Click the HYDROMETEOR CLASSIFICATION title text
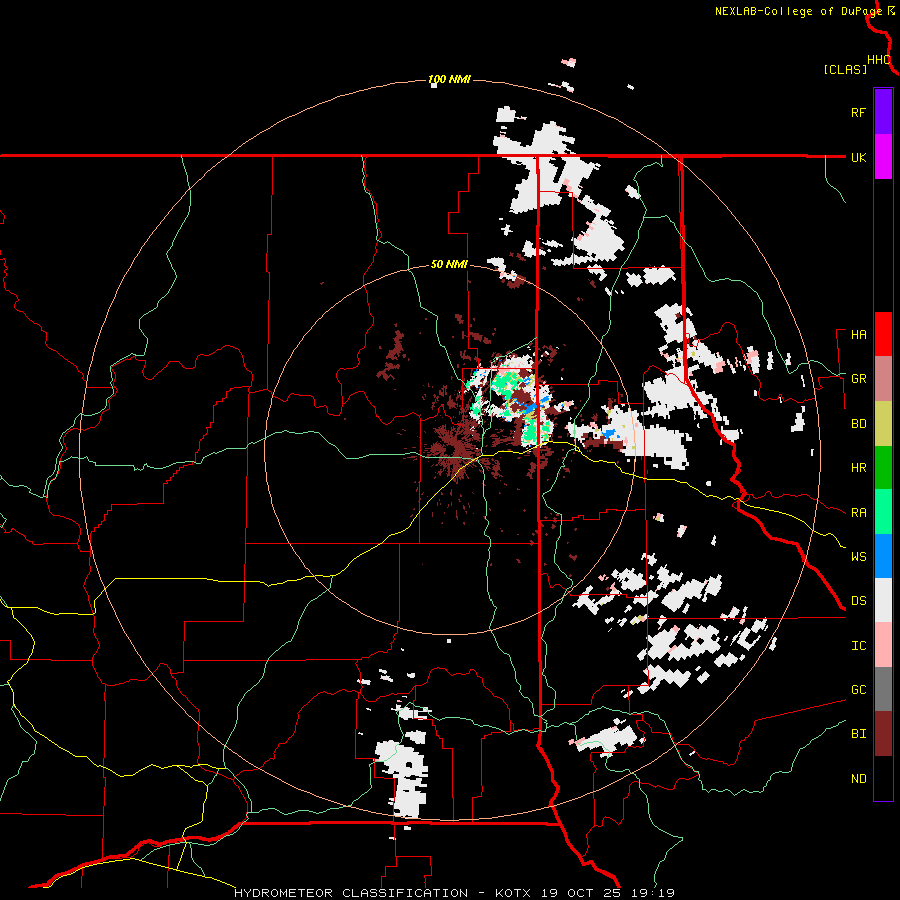Image resolution: width=900 pixels, height=900 pixels. click(351, 893)
